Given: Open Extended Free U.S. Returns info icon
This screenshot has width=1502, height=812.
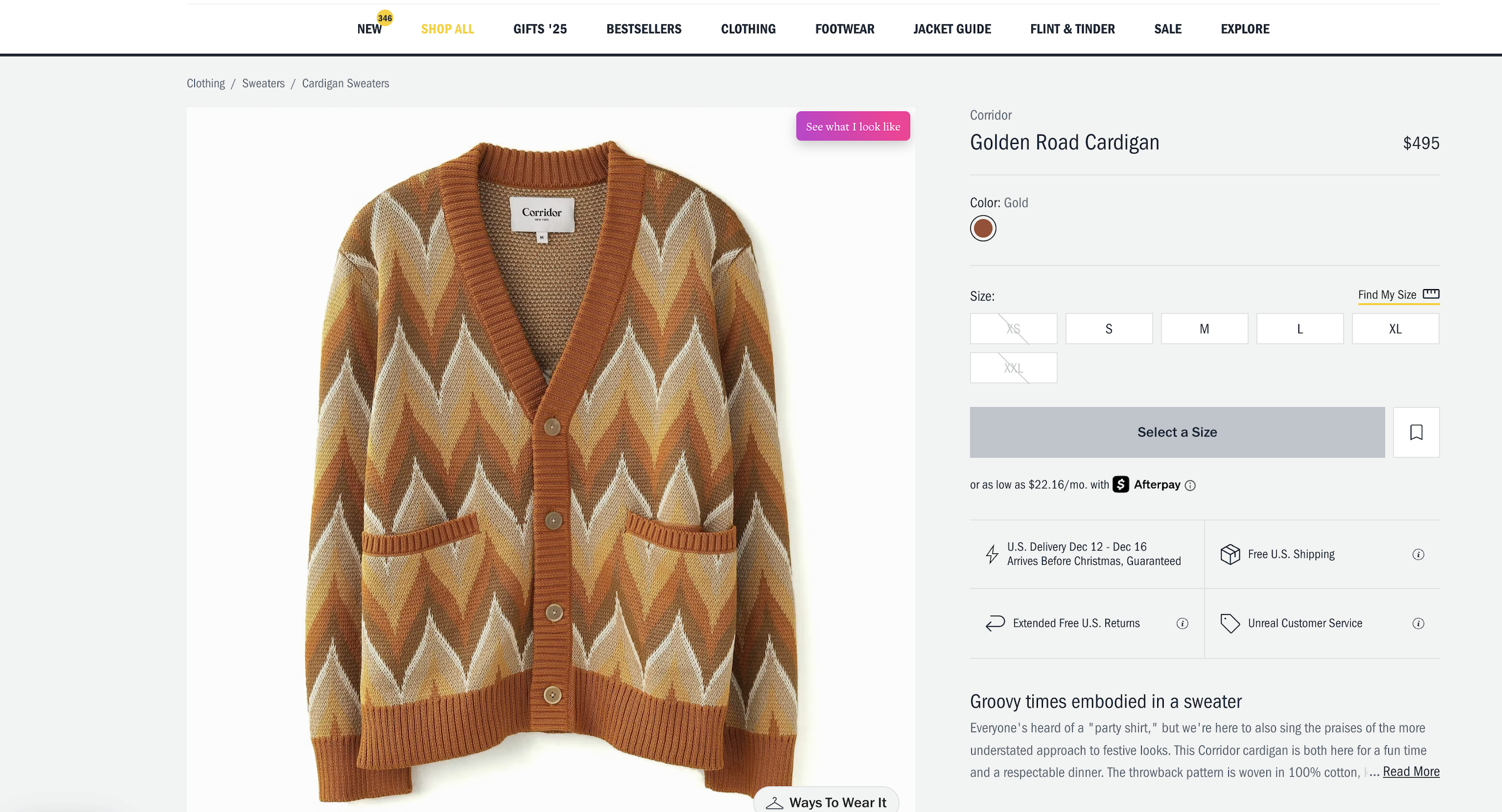Looking at the screenshot, I should (x=1182, y=624).
